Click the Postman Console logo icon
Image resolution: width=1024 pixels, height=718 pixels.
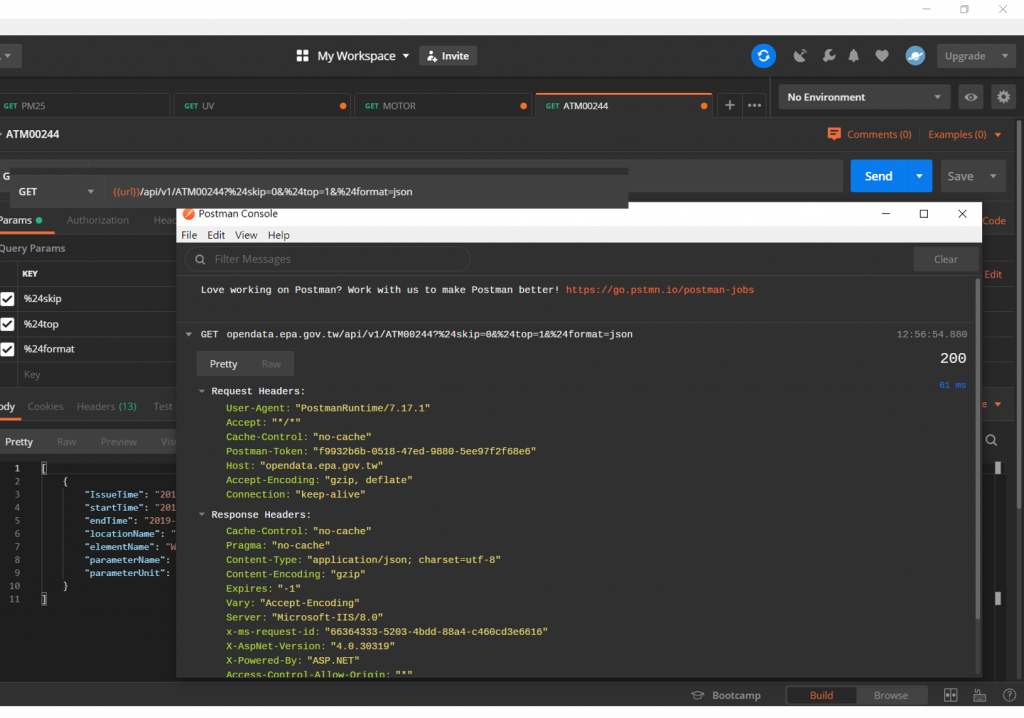click(189, 214)
